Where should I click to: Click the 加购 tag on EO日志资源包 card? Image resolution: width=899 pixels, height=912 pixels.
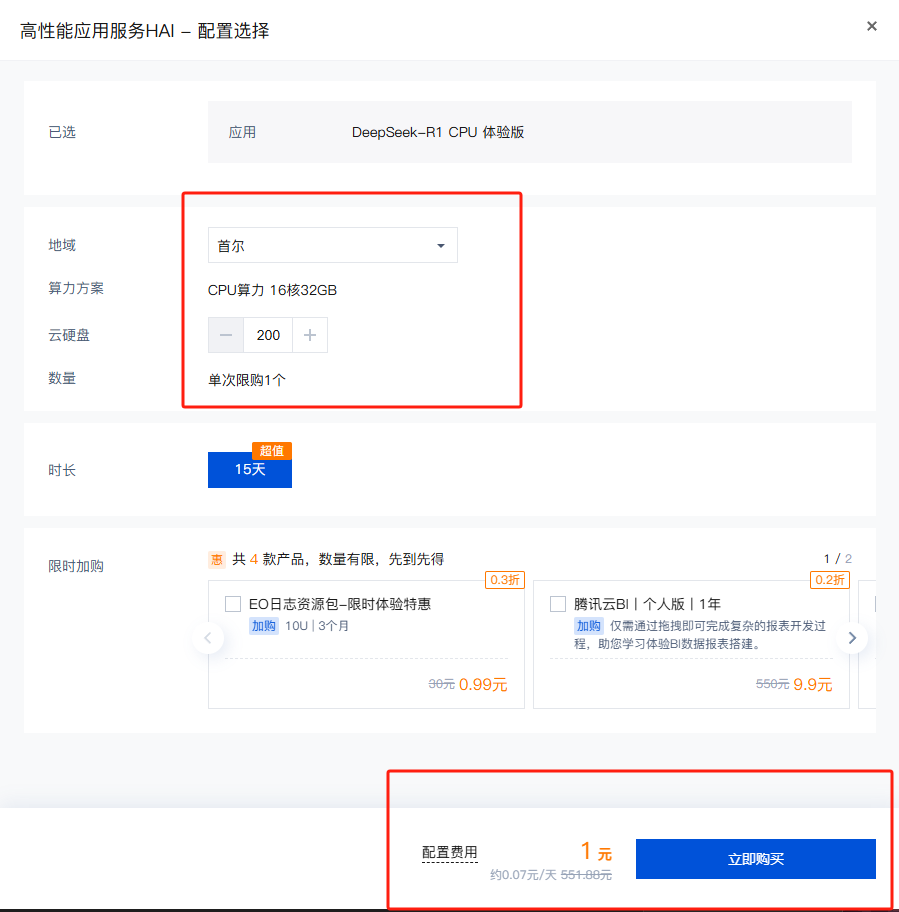(264, 626)
